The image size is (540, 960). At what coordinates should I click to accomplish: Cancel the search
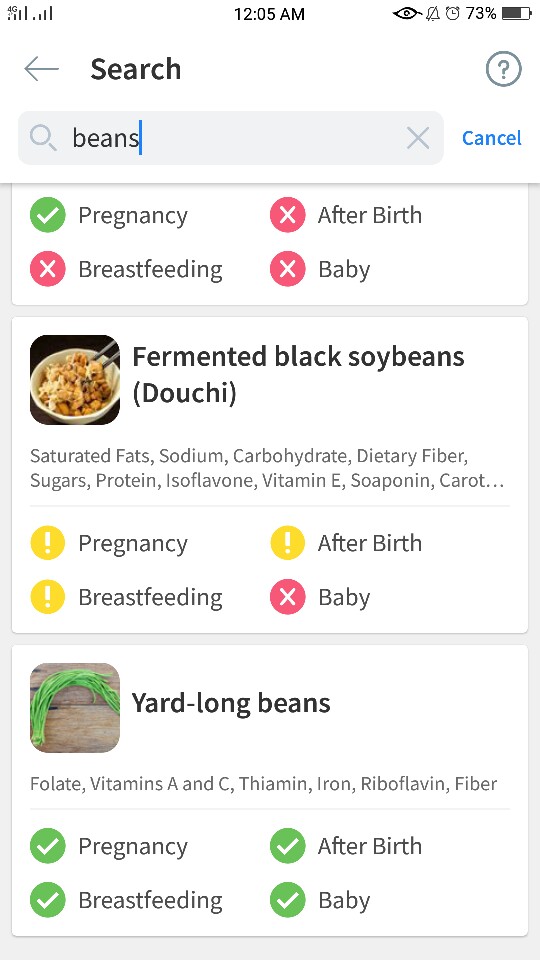pyautogui.click(x=492, y=138)
